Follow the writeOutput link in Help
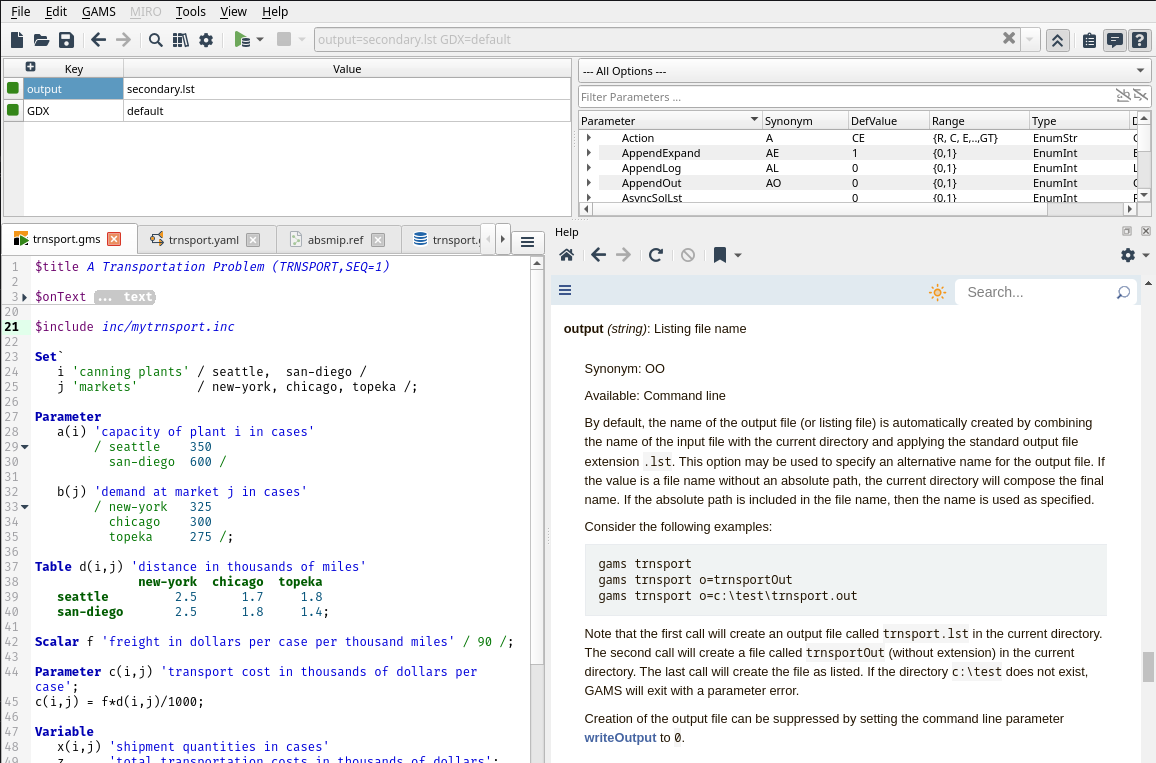1156x763 pixels. point(620,738)
